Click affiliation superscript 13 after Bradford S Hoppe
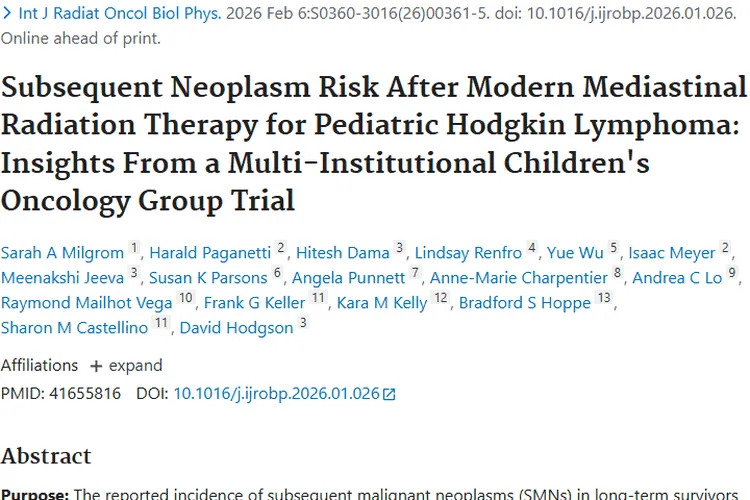 pyautogui.click(x=603, y=300)
